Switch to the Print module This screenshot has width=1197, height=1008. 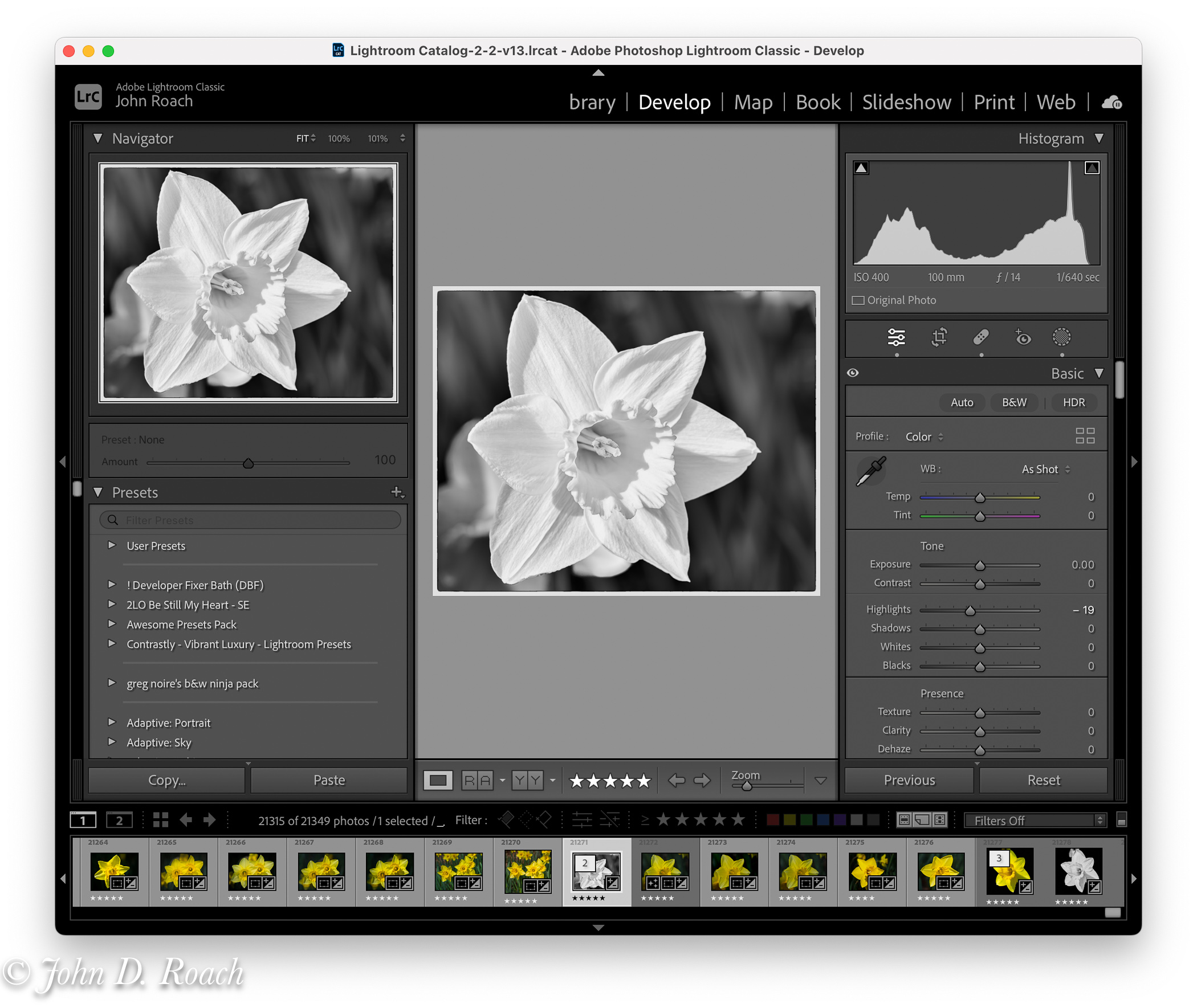click(x=994, y=103)
